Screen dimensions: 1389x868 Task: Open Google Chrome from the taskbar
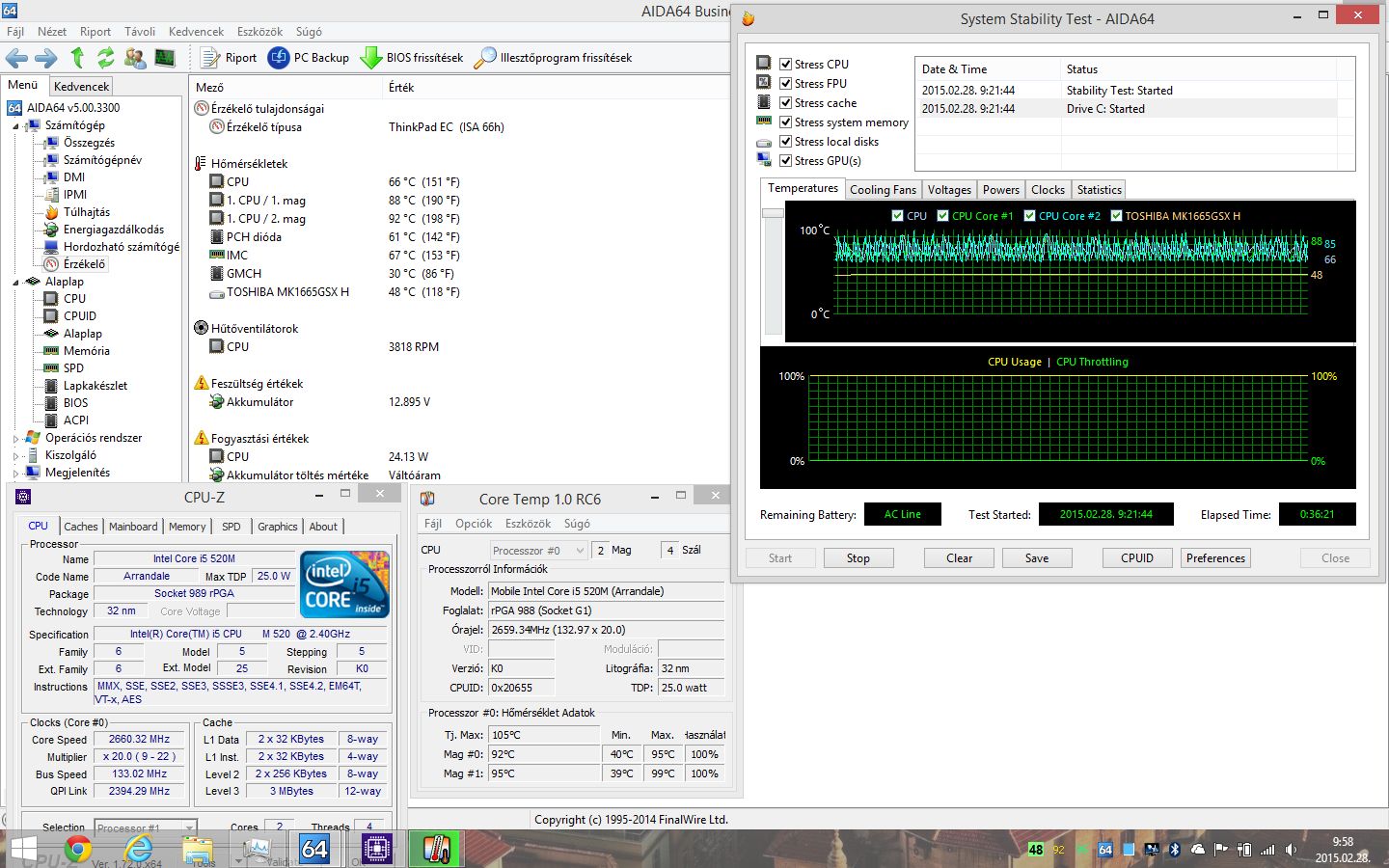[x=77, y=849]
